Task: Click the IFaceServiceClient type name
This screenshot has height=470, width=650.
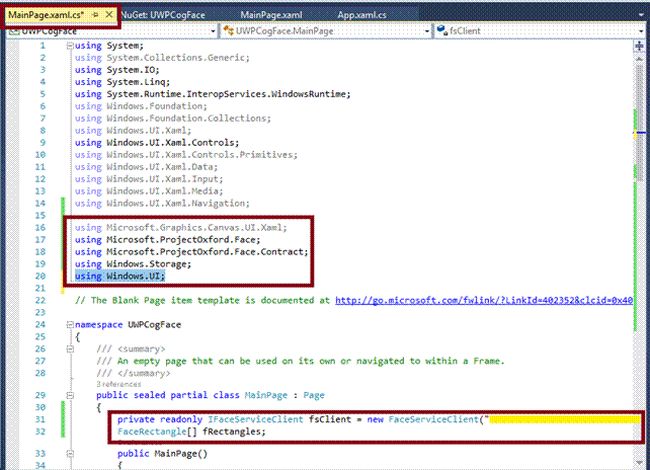Action: point(255,419)
